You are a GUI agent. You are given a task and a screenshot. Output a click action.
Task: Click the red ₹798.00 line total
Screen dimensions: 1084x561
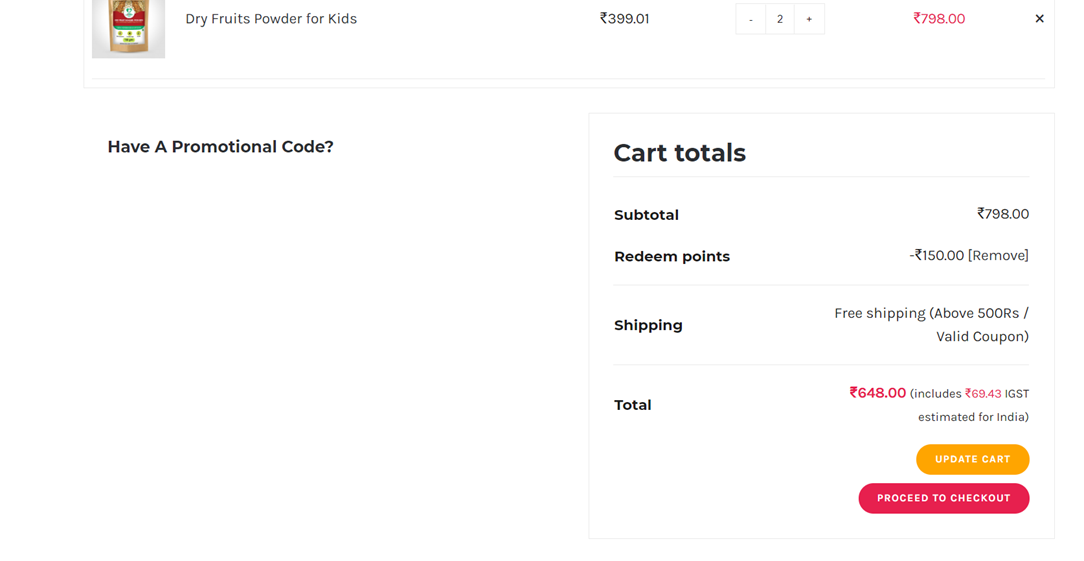pos(939,19)
